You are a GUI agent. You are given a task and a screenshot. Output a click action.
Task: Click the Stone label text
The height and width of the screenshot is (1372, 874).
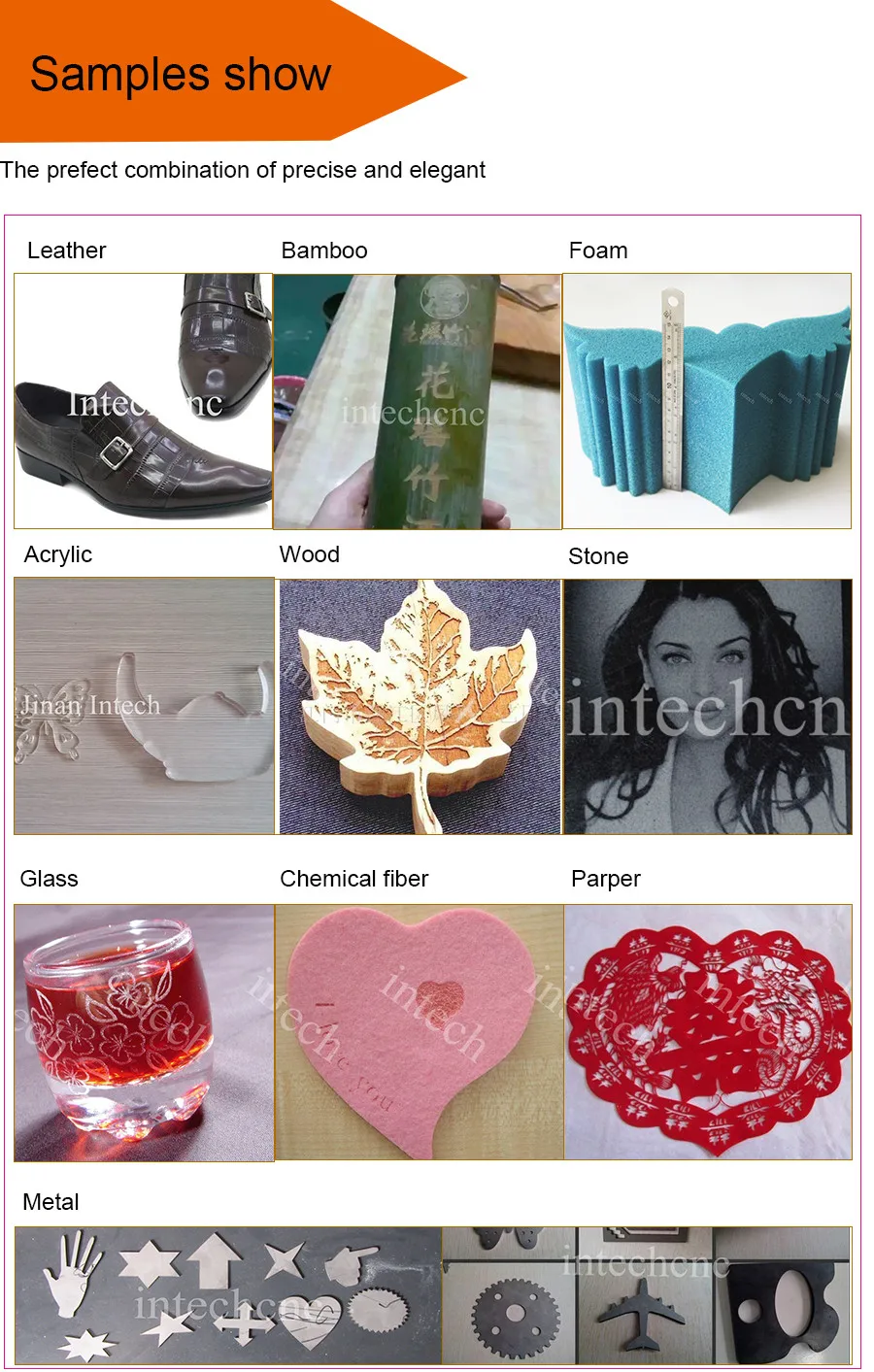(598, 556)
